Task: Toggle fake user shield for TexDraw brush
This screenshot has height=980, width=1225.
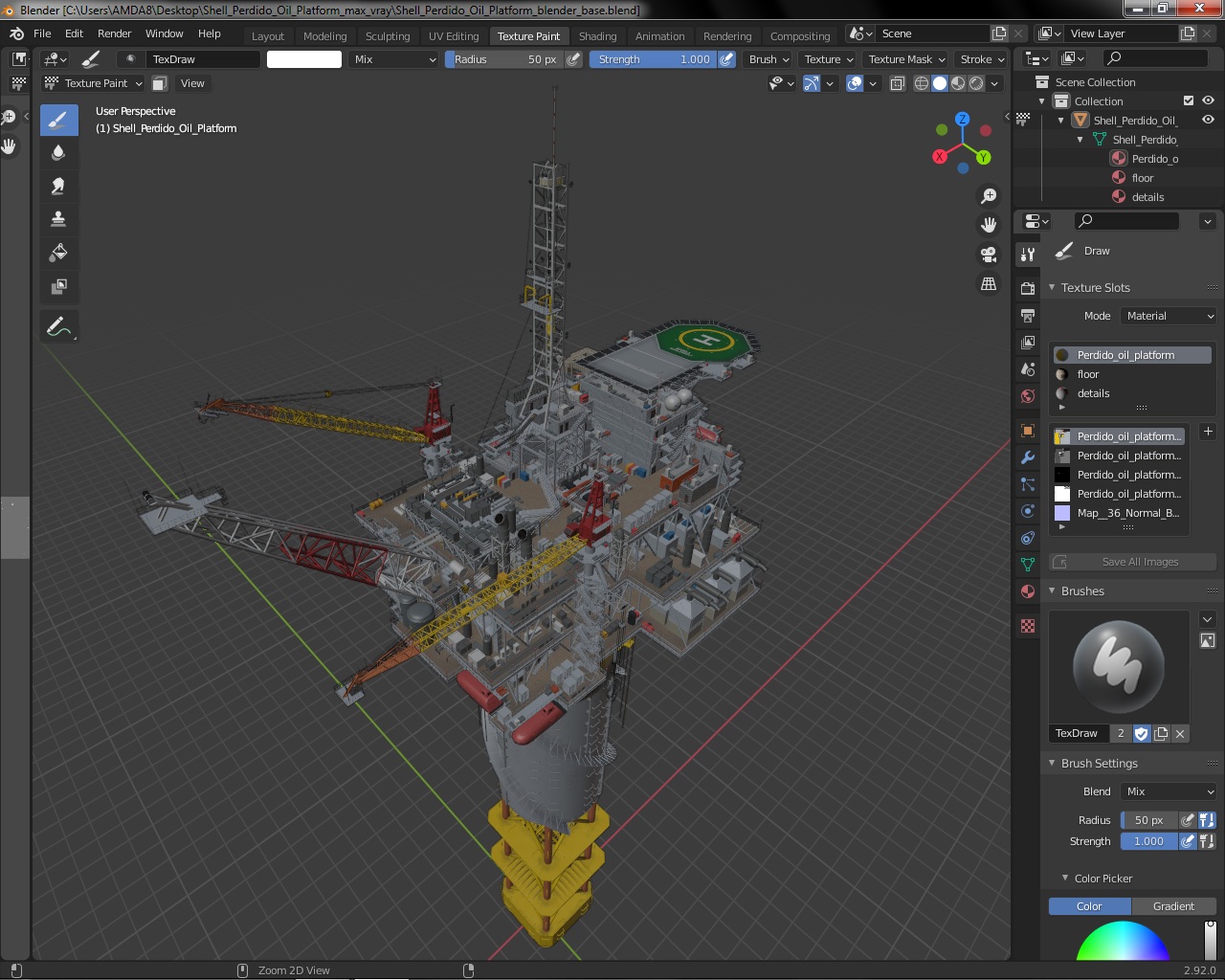Action: (x=1142, y=733)
